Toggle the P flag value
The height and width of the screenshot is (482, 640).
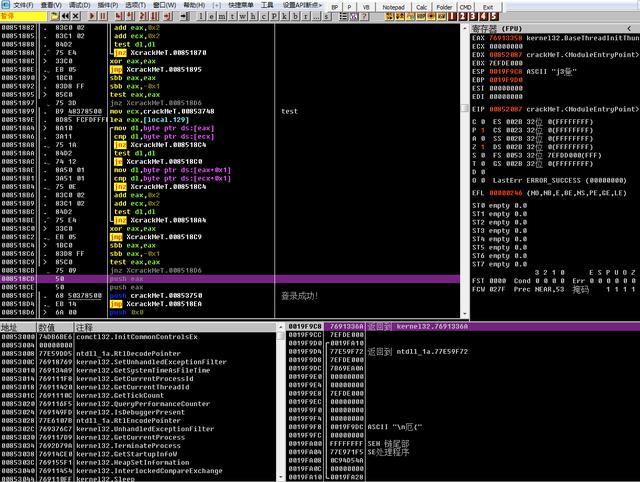[485, 128]
